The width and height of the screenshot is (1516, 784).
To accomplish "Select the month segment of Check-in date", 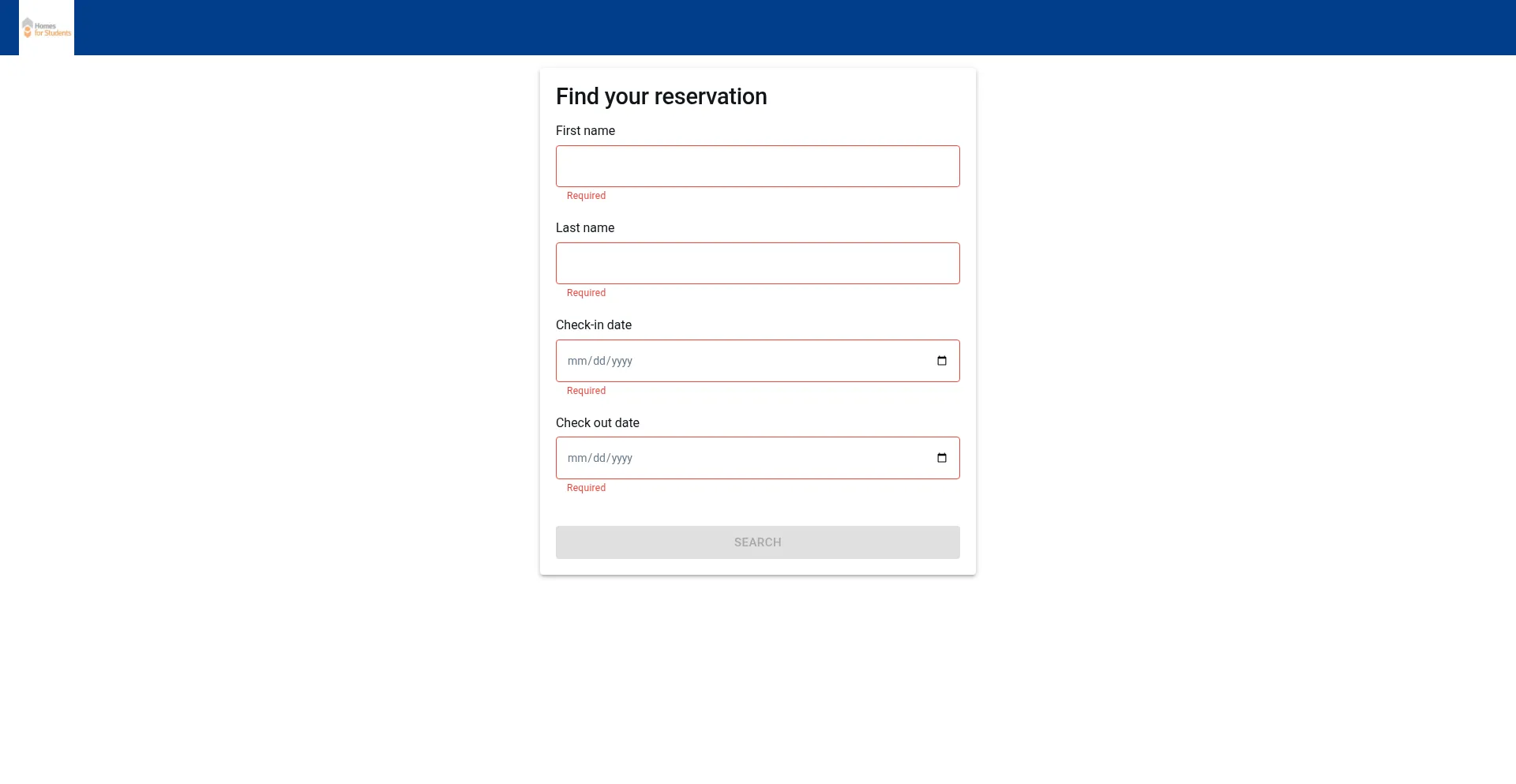I will click(577, 361).
